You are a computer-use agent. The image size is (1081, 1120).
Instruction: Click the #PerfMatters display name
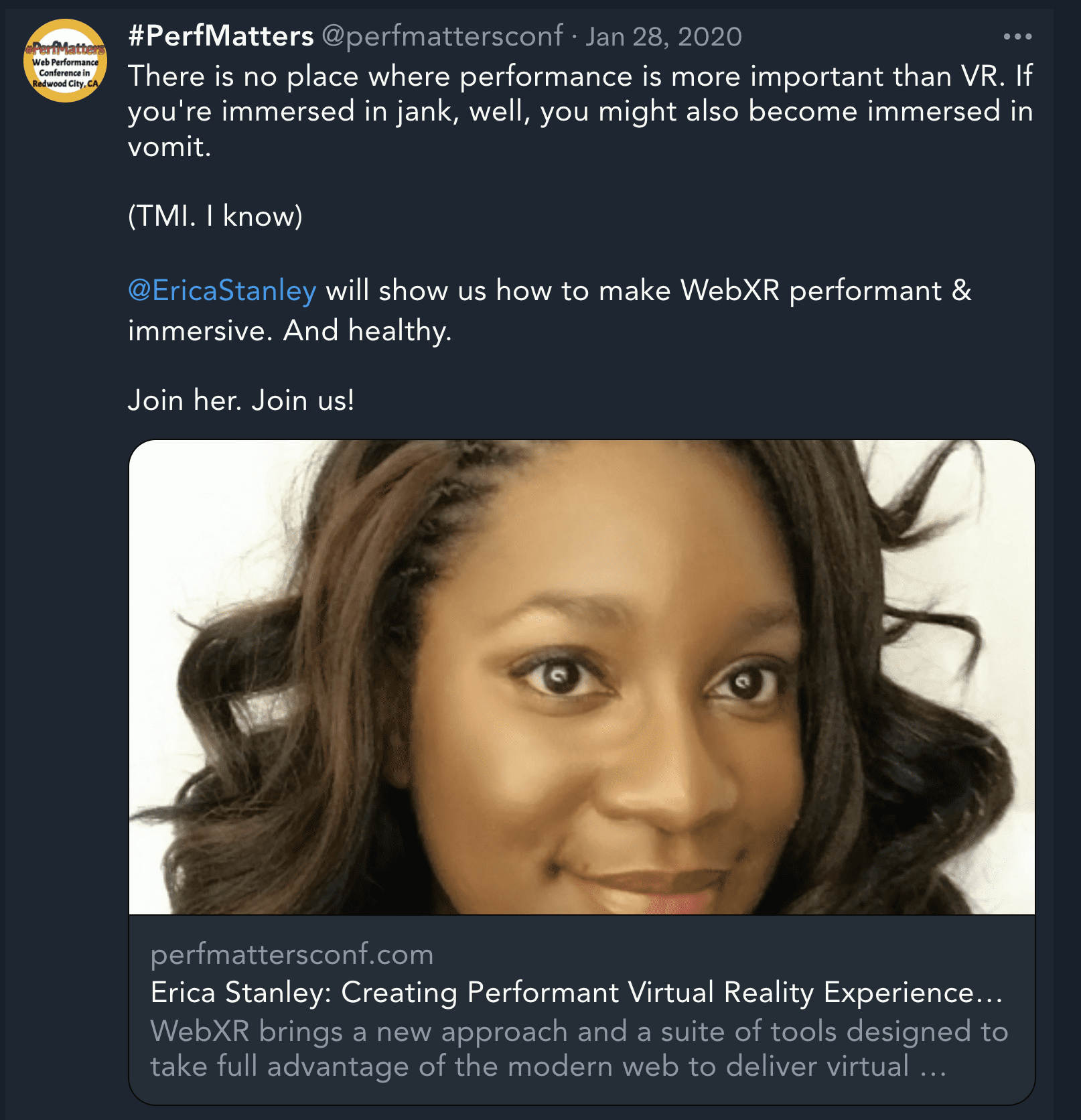[x=220, y=36]
